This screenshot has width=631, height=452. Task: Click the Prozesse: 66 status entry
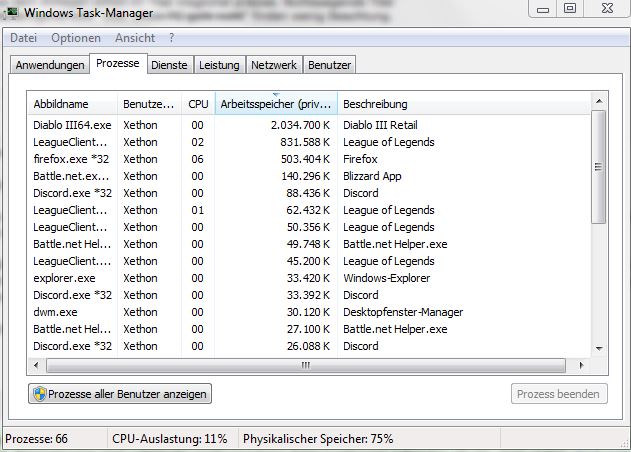37,439
